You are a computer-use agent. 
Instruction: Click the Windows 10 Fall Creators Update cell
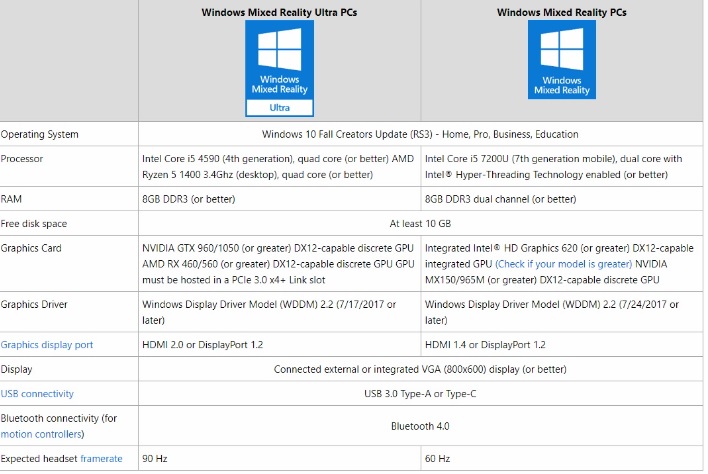(420, 134)
